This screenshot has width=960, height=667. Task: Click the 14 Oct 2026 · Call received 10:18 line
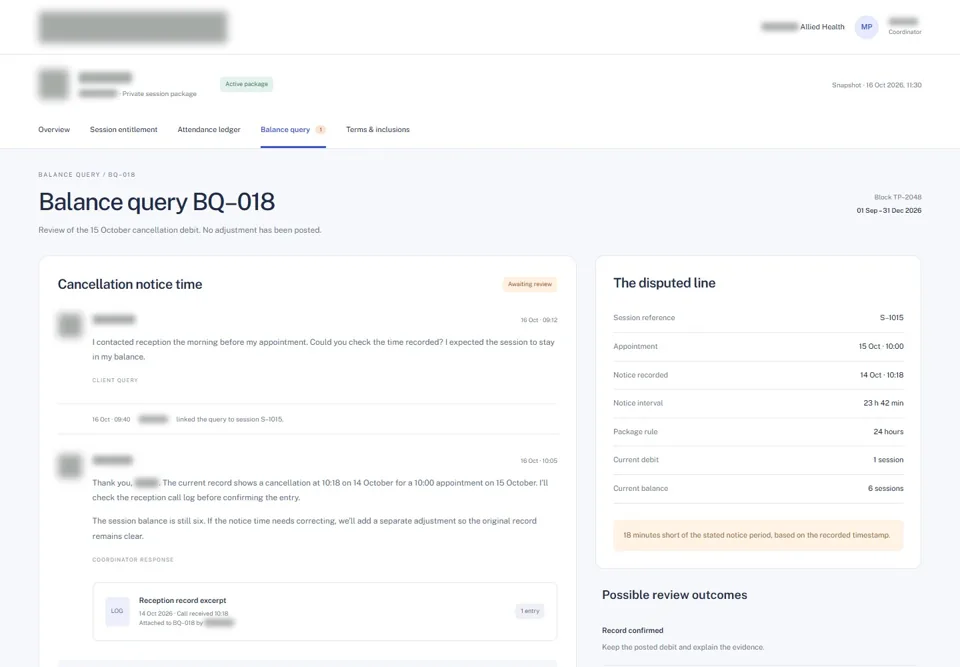[183, 613]
